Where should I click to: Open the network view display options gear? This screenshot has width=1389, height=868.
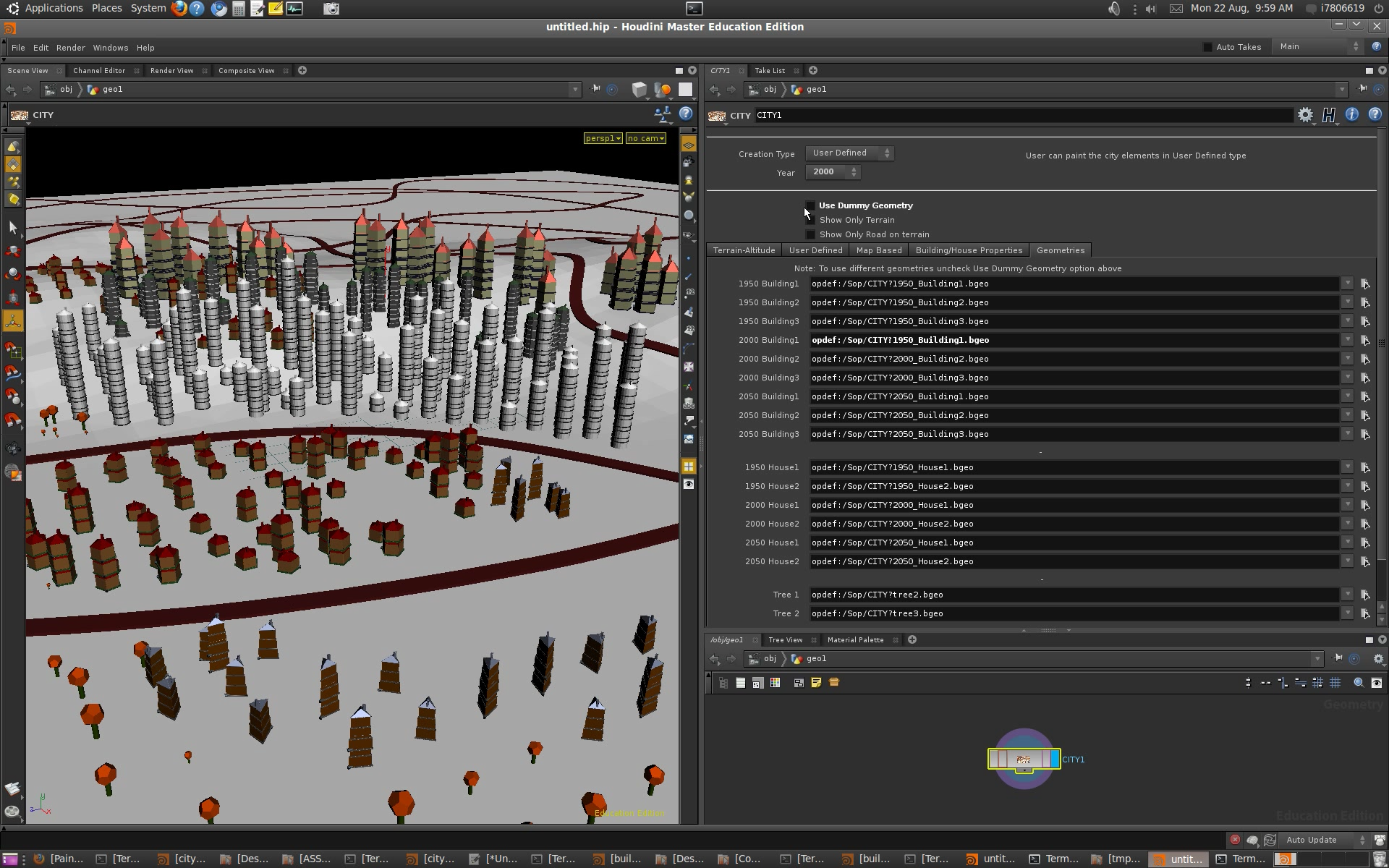[1378, 659]
